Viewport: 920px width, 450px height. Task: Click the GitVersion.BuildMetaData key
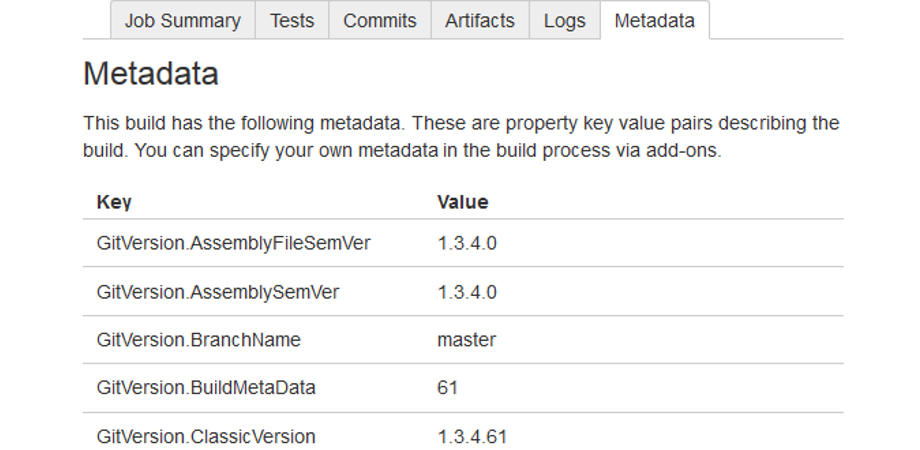point(206,388)
